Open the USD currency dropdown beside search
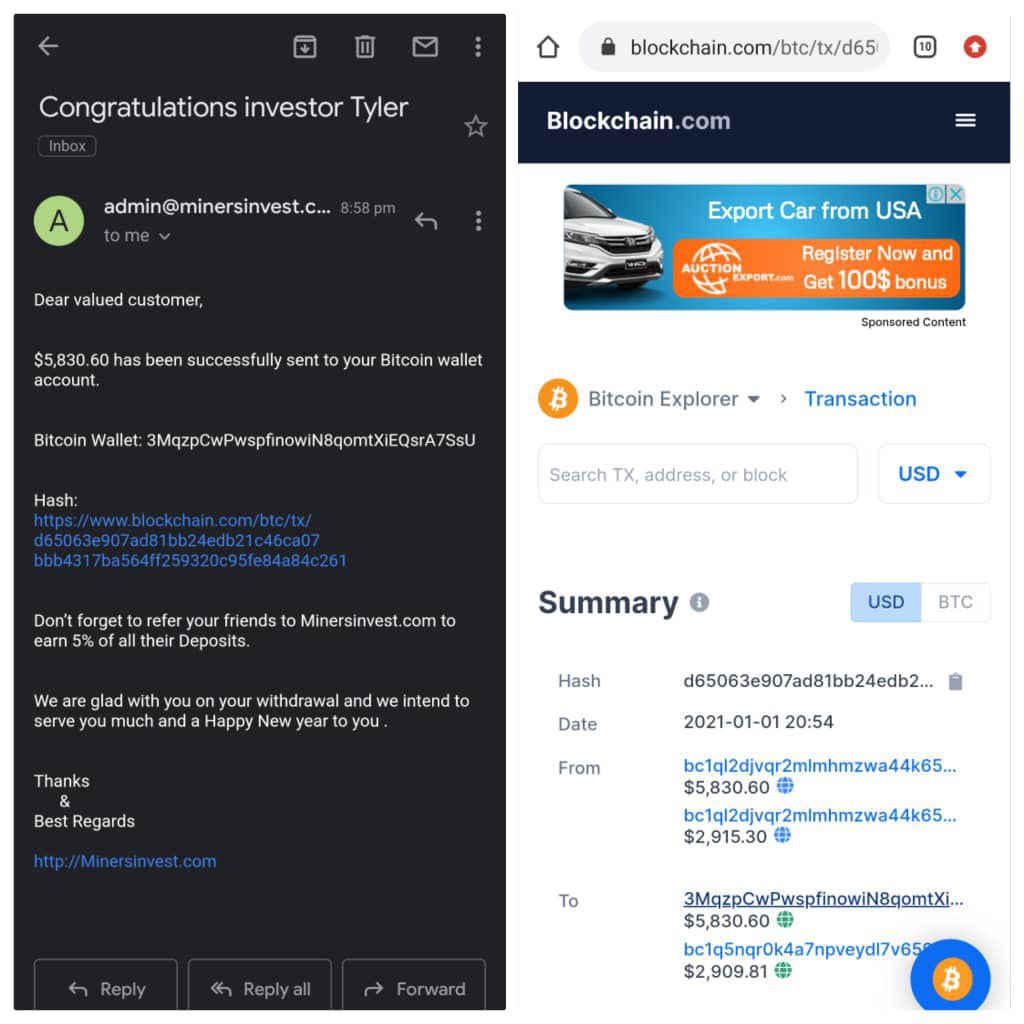 (933, 474)
